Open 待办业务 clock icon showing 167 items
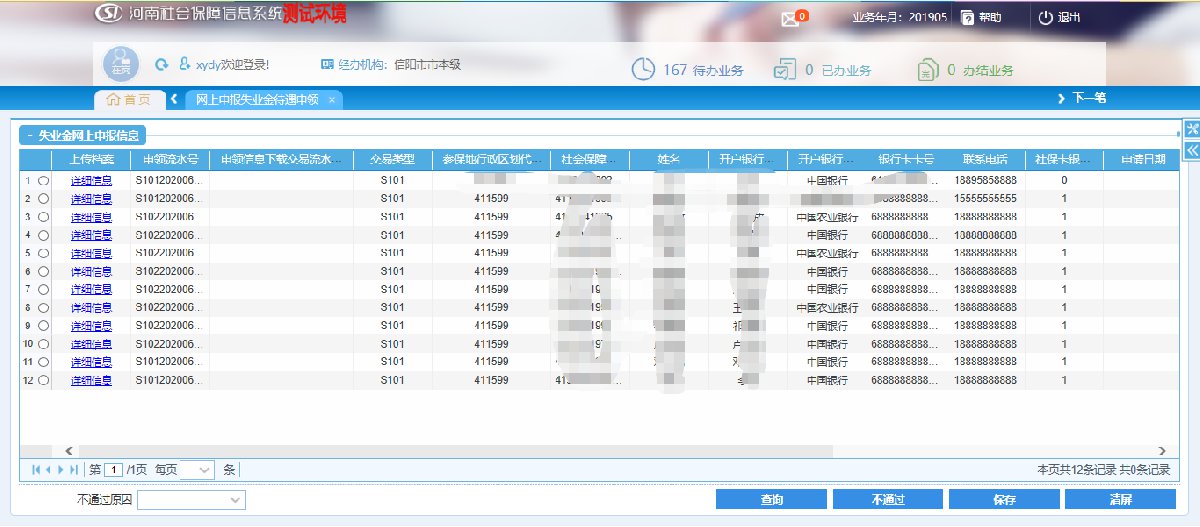 [643, 69]
